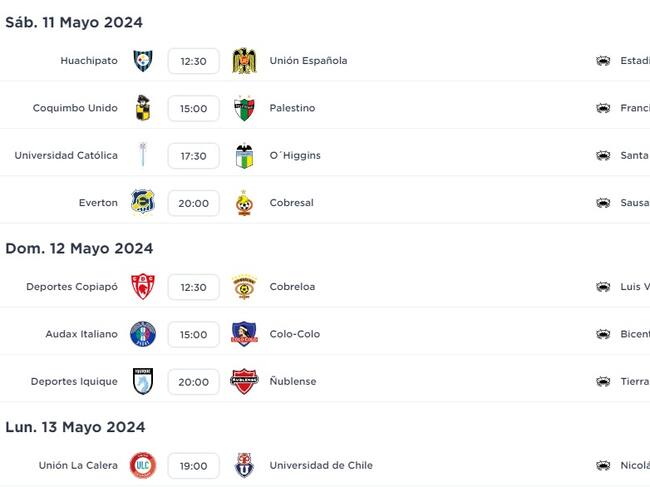
Task: Click the Cobreloa team name
Action: pos(292,286)
